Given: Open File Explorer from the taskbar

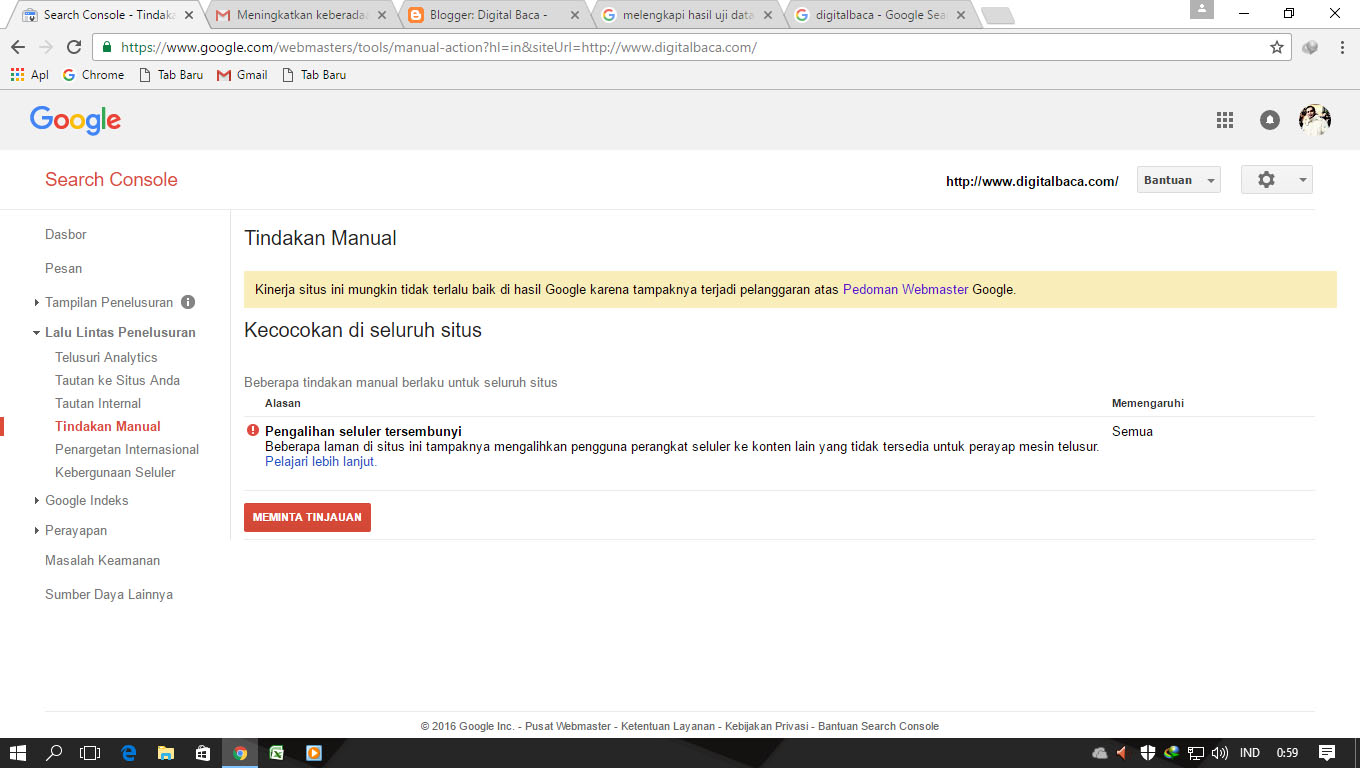Looking at the screenshot, I should click(165, 753).
